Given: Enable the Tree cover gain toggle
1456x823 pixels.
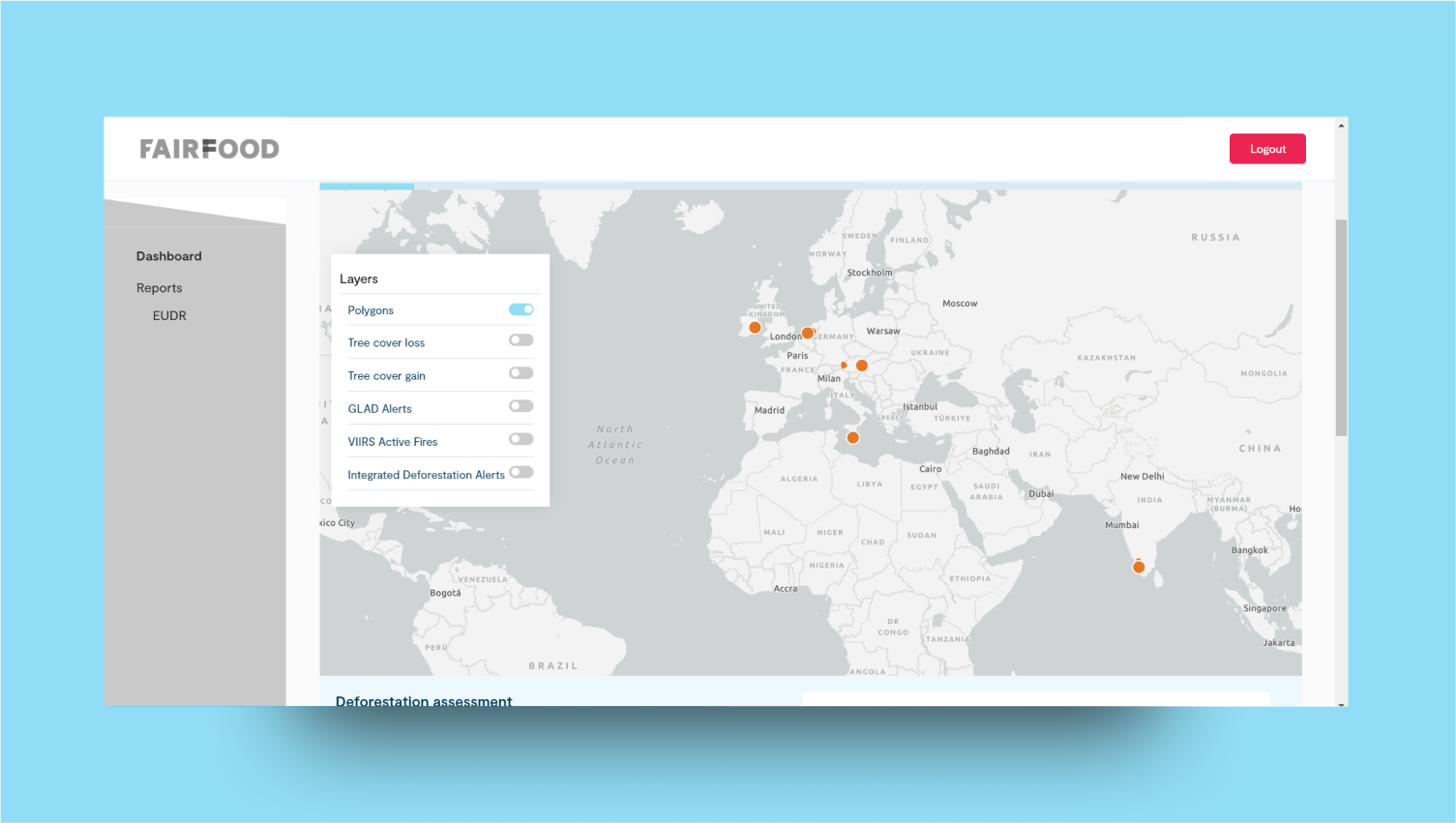Looking at the screenshot, I should coord(521,373).
